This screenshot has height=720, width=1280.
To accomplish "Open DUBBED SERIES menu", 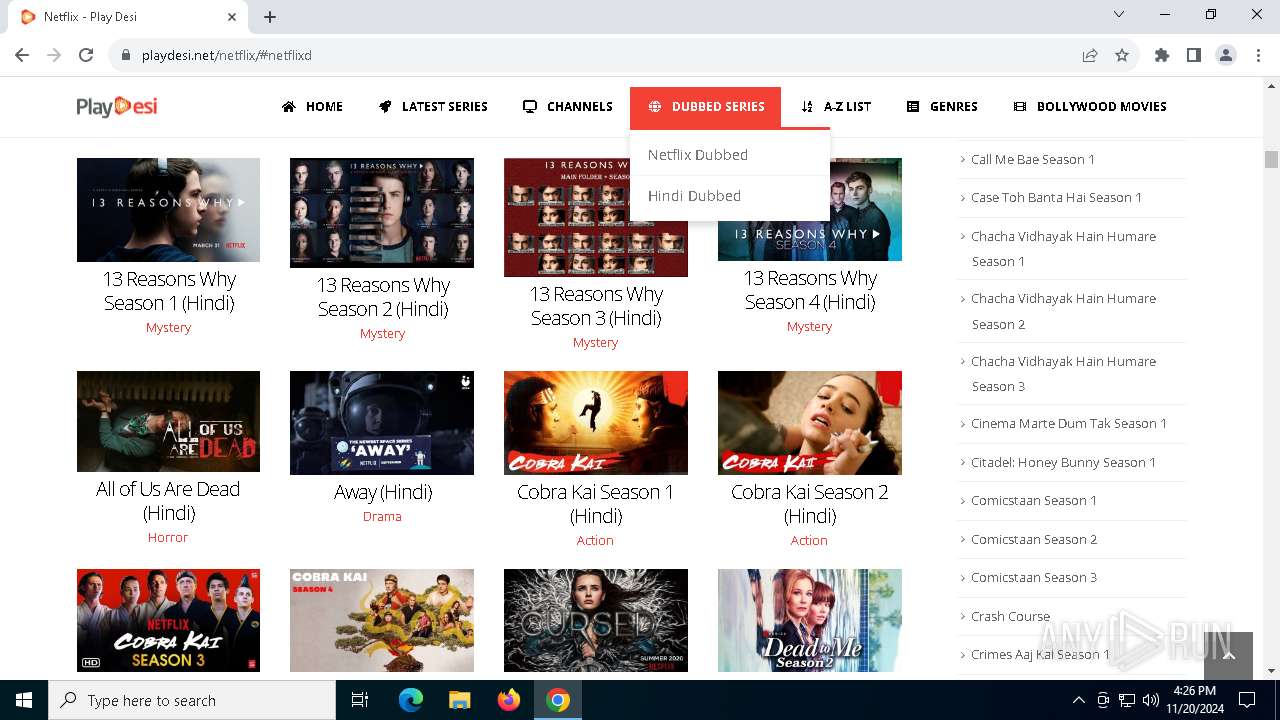I will 705,107.
